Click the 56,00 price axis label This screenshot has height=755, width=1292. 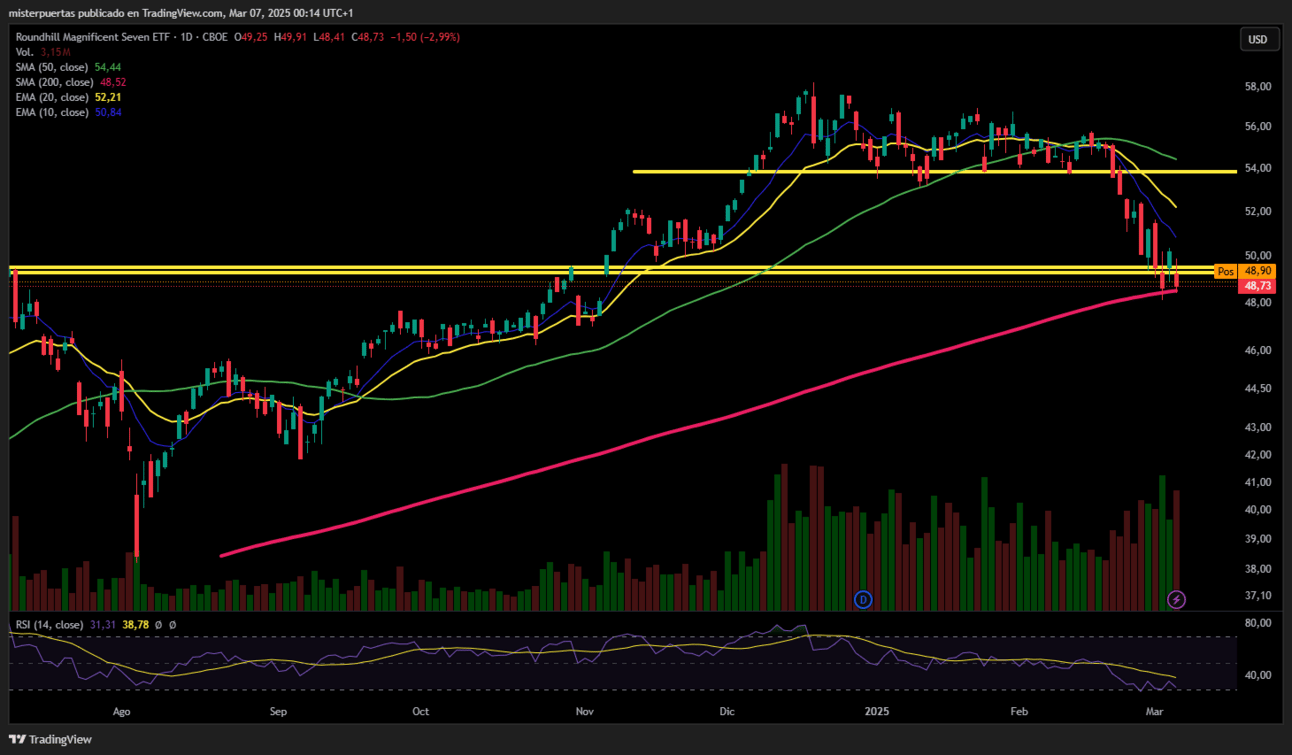(1257, 127)
